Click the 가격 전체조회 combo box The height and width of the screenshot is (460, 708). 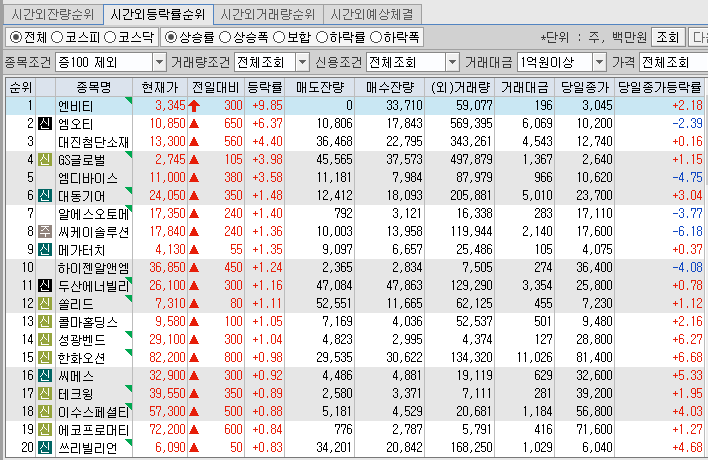tap(673, 62)
